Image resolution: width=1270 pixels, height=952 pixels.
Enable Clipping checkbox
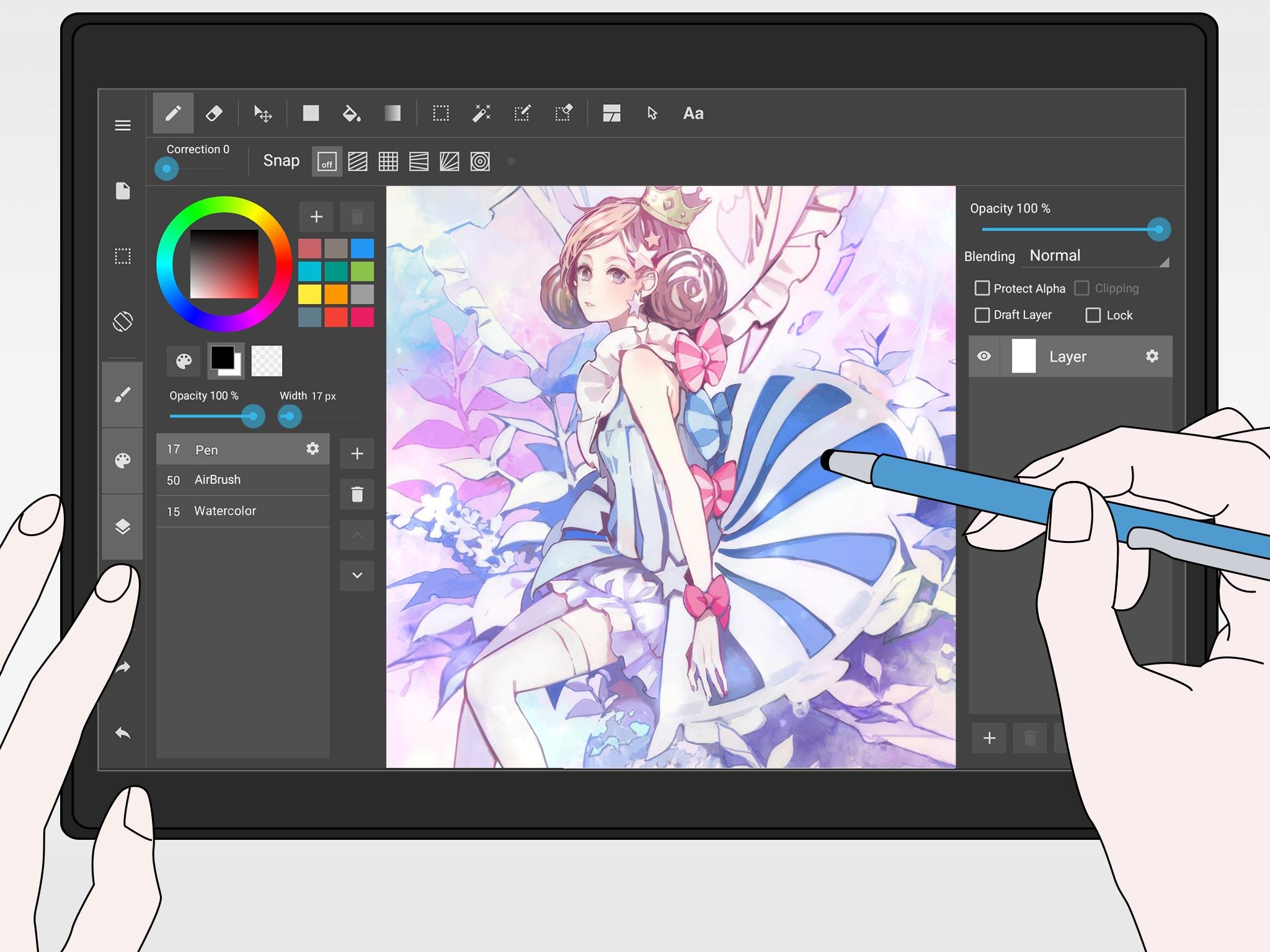click(1083, 287)
